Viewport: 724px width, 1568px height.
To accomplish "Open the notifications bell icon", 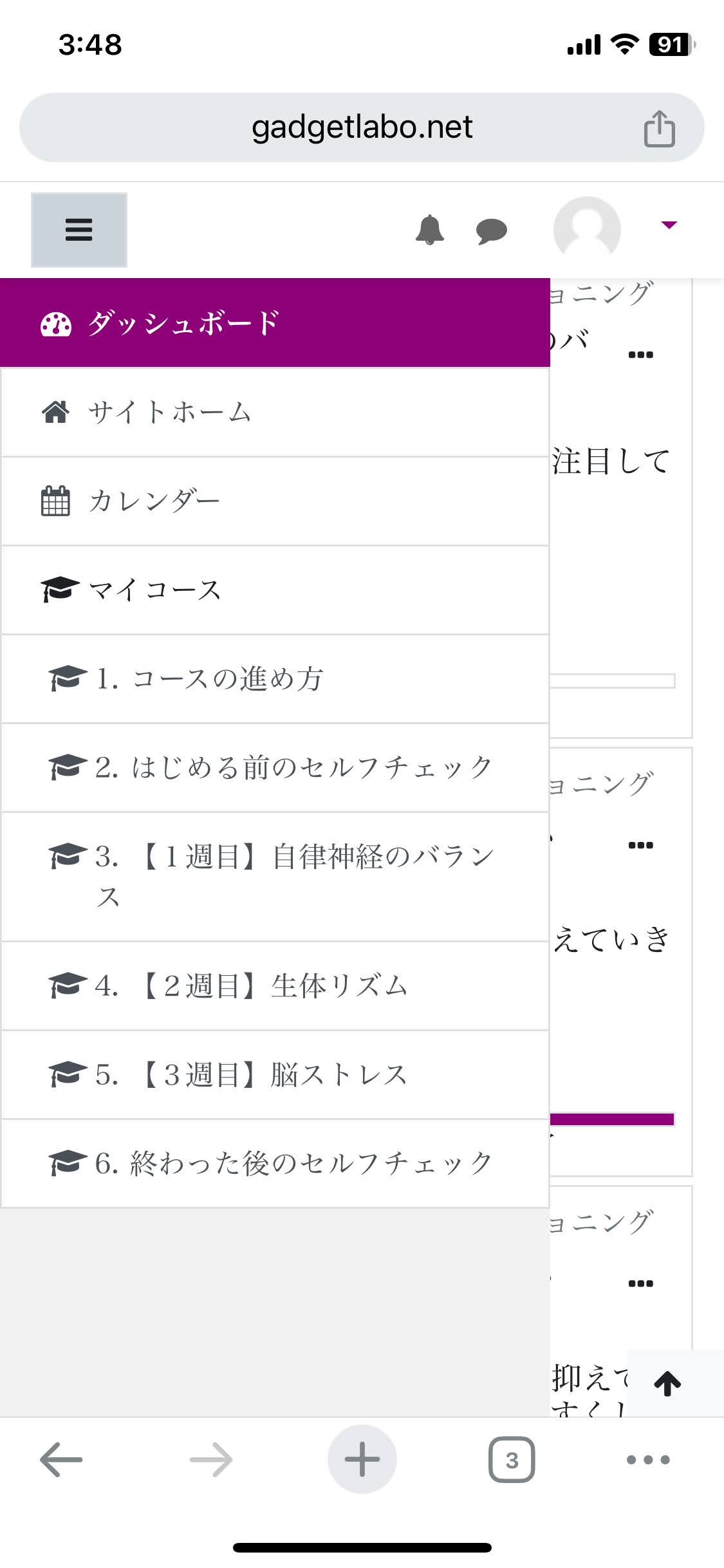I will (x=430, y=230).
